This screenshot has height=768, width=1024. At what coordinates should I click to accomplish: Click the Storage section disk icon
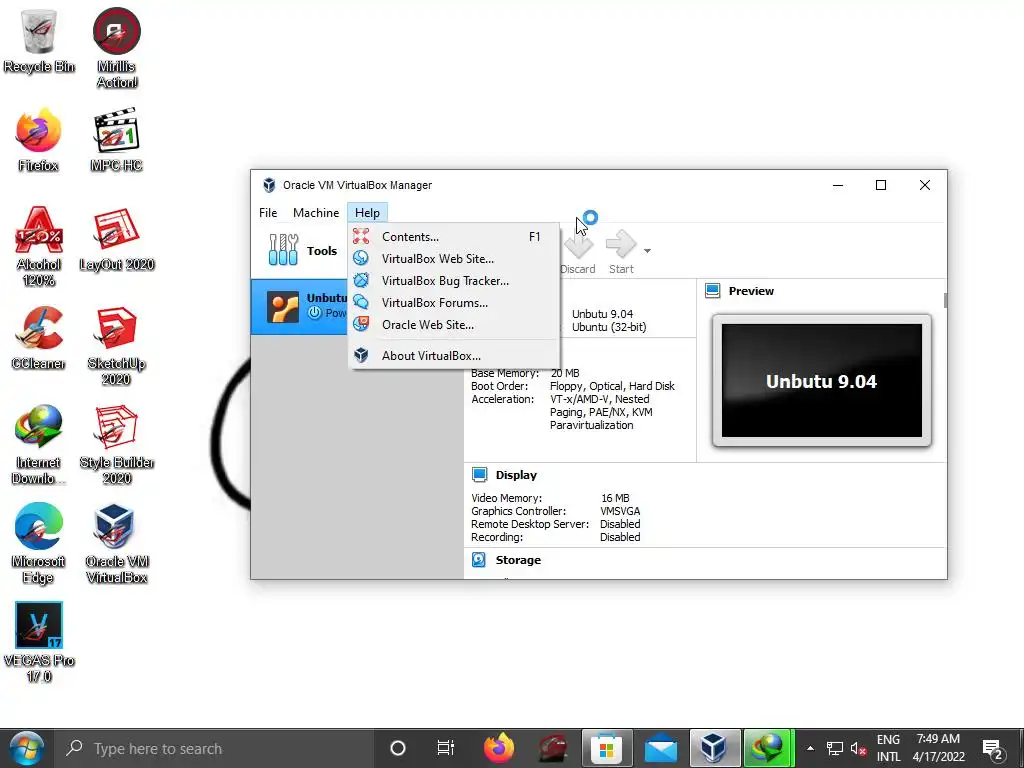coord(479,560)
